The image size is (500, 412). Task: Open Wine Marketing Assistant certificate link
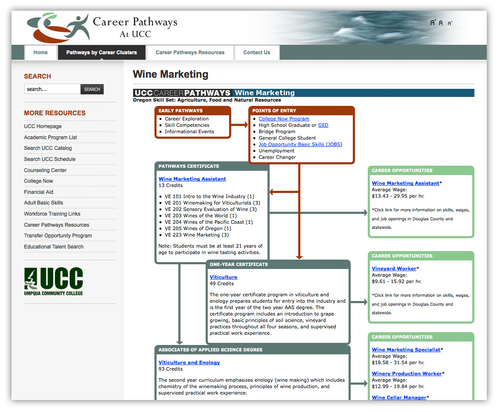192,179
